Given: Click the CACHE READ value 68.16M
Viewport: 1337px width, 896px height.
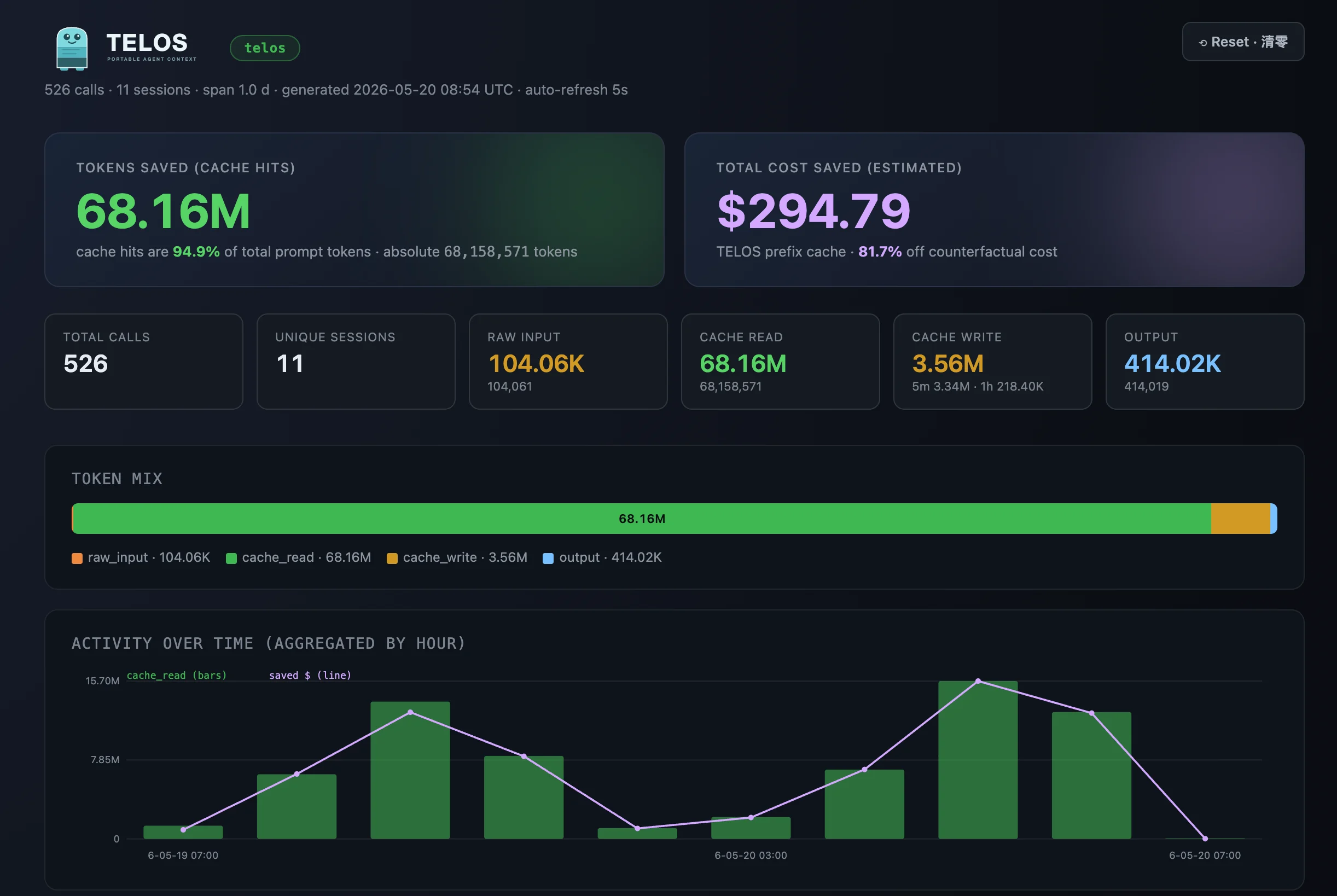Looking at the screenshot, I should 743,363.
